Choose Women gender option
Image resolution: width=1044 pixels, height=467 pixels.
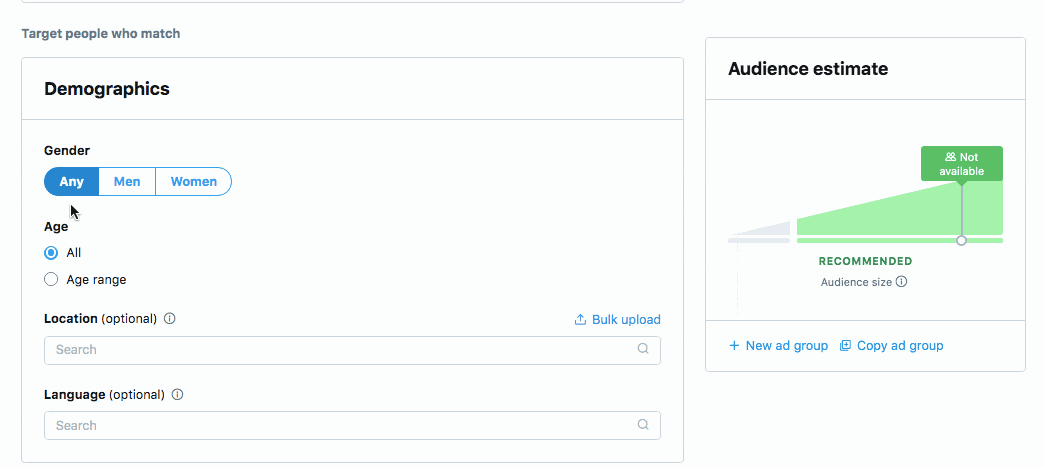[194, 181]
